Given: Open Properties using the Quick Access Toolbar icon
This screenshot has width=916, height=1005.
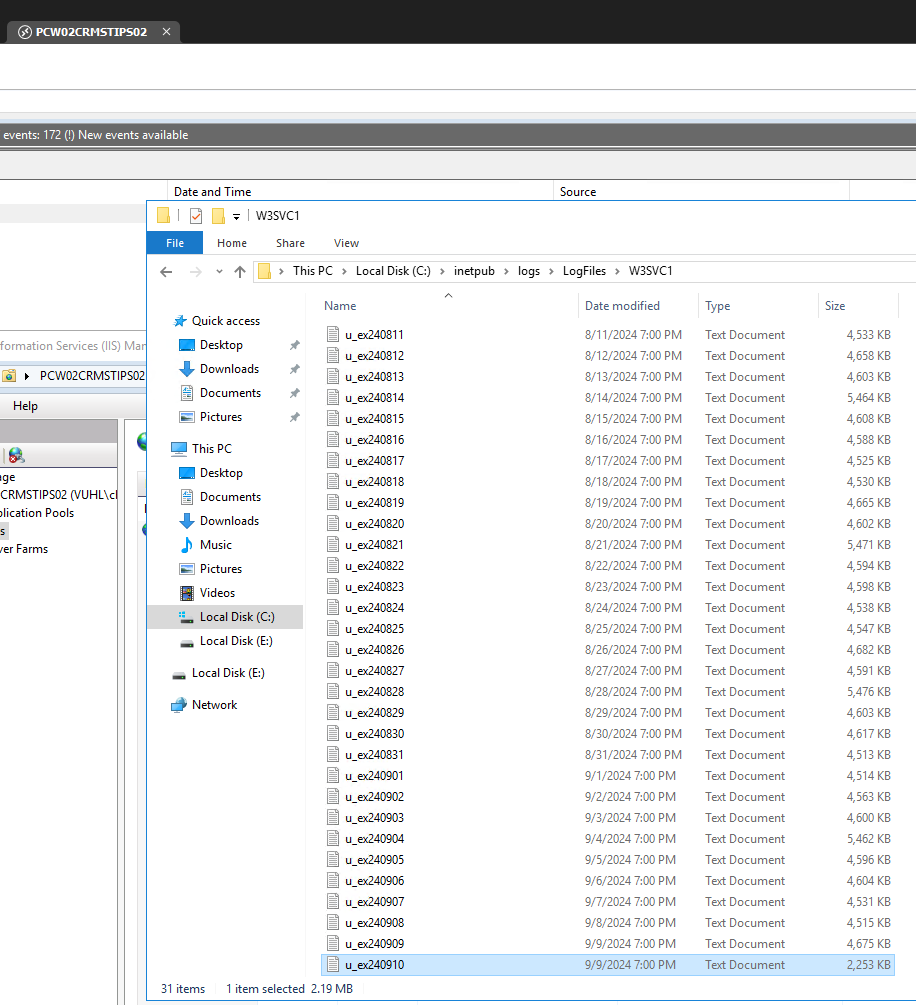Looking at the screenshot, I should click(x=195, y=215).
